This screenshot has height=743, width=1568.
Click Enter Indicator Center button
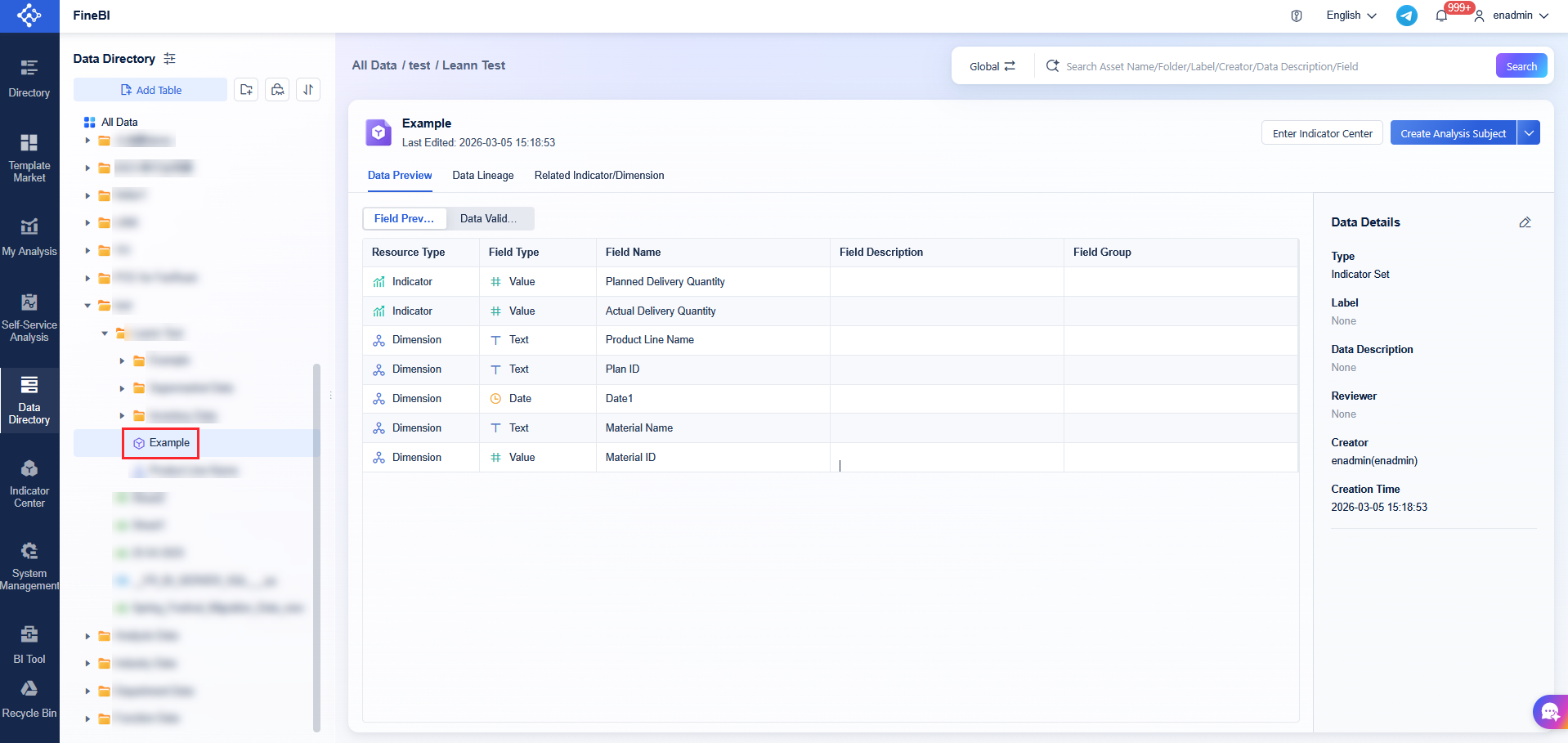pyautogui.click(x=1323, y=133)
